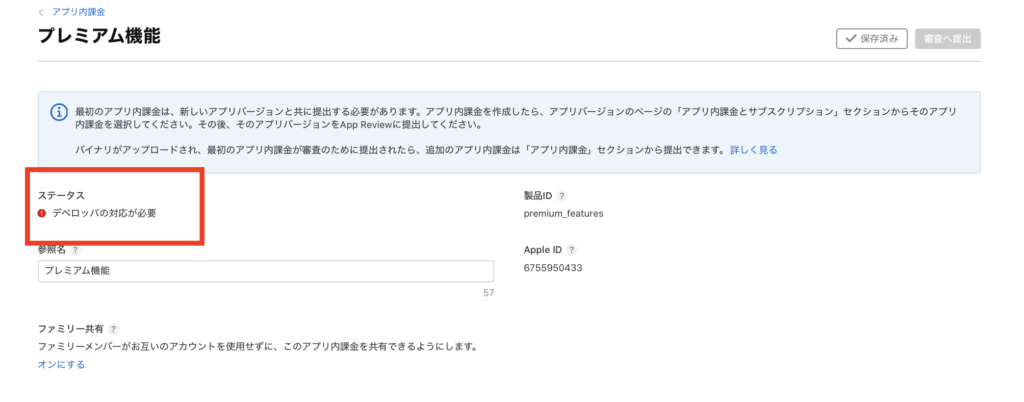Enable family sharing via オンにする
1024x402 pixels.
61,365
